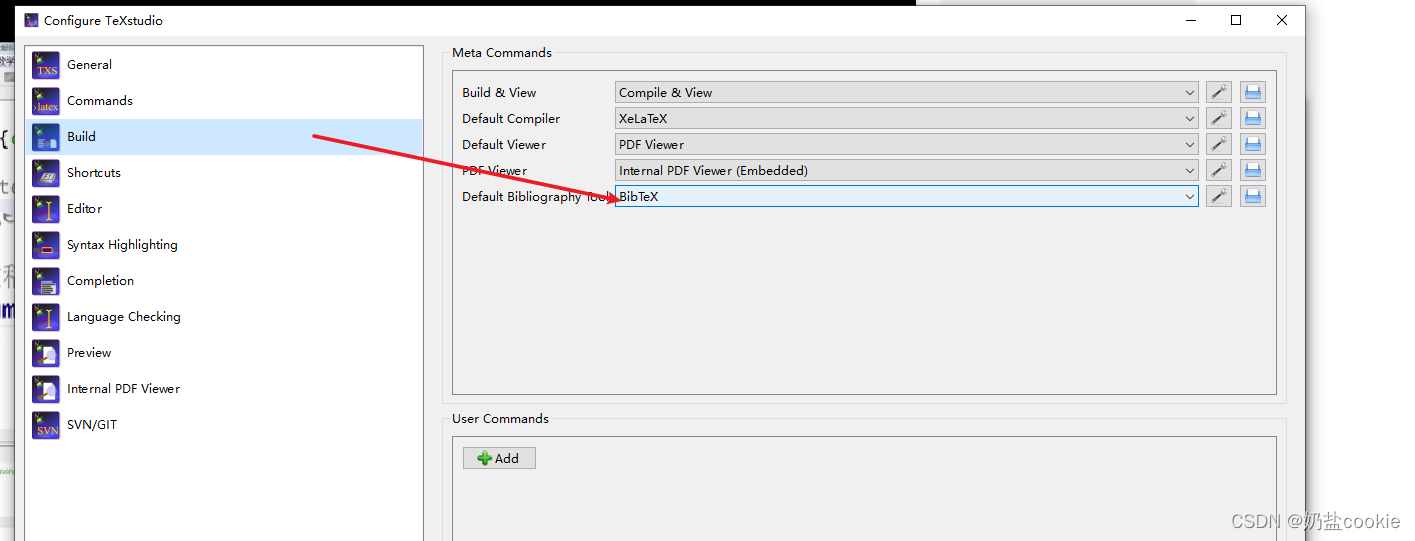
Task: Click the Commands latex icon
Action: [x=46, y=101]
